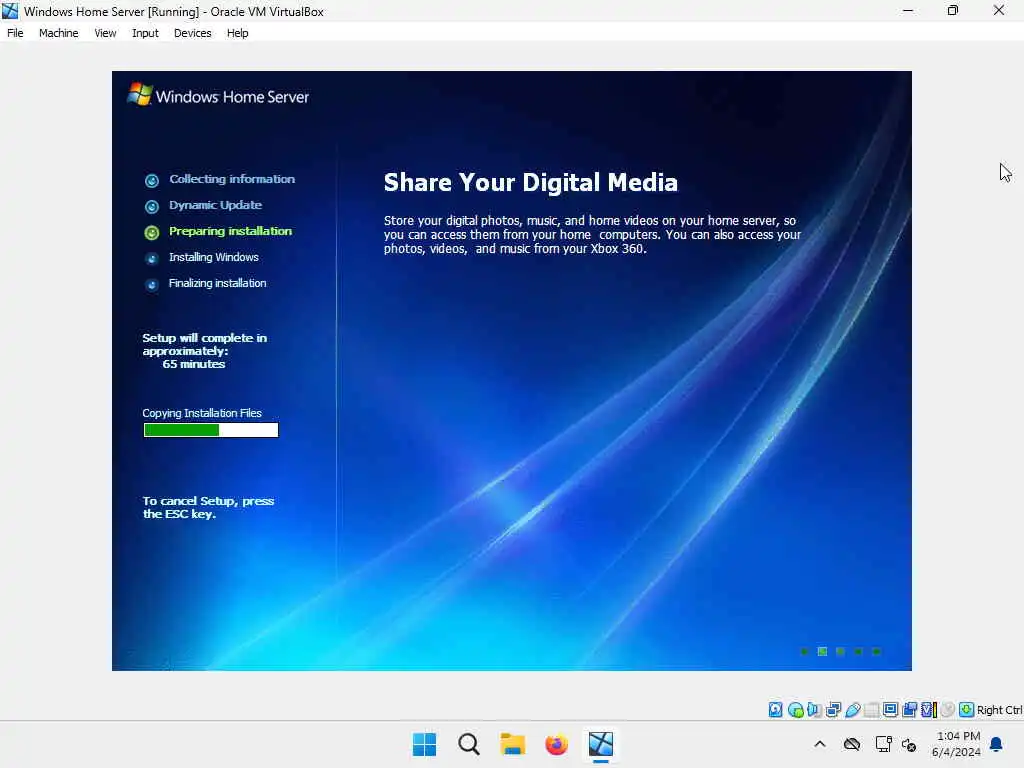This screenshot has width=1024, height=768.
Task: Open the File menu
Action: click(x=15, y=33)
